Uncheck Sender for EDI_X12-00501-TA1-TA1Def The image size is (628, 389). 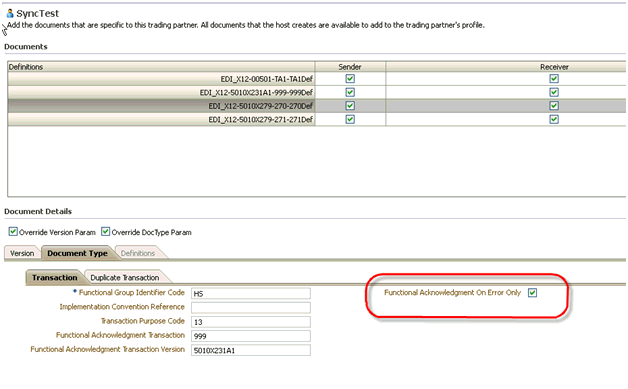tap(350, 79)
